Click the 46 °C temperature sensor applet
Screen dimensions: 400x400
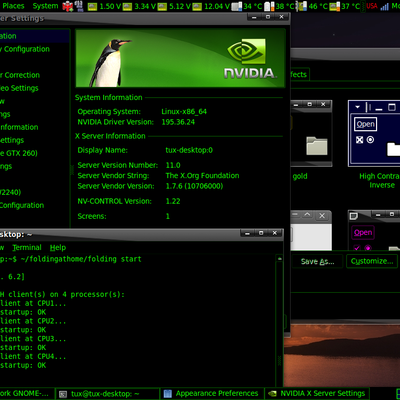pyautogui.click(x=313, y=6)
